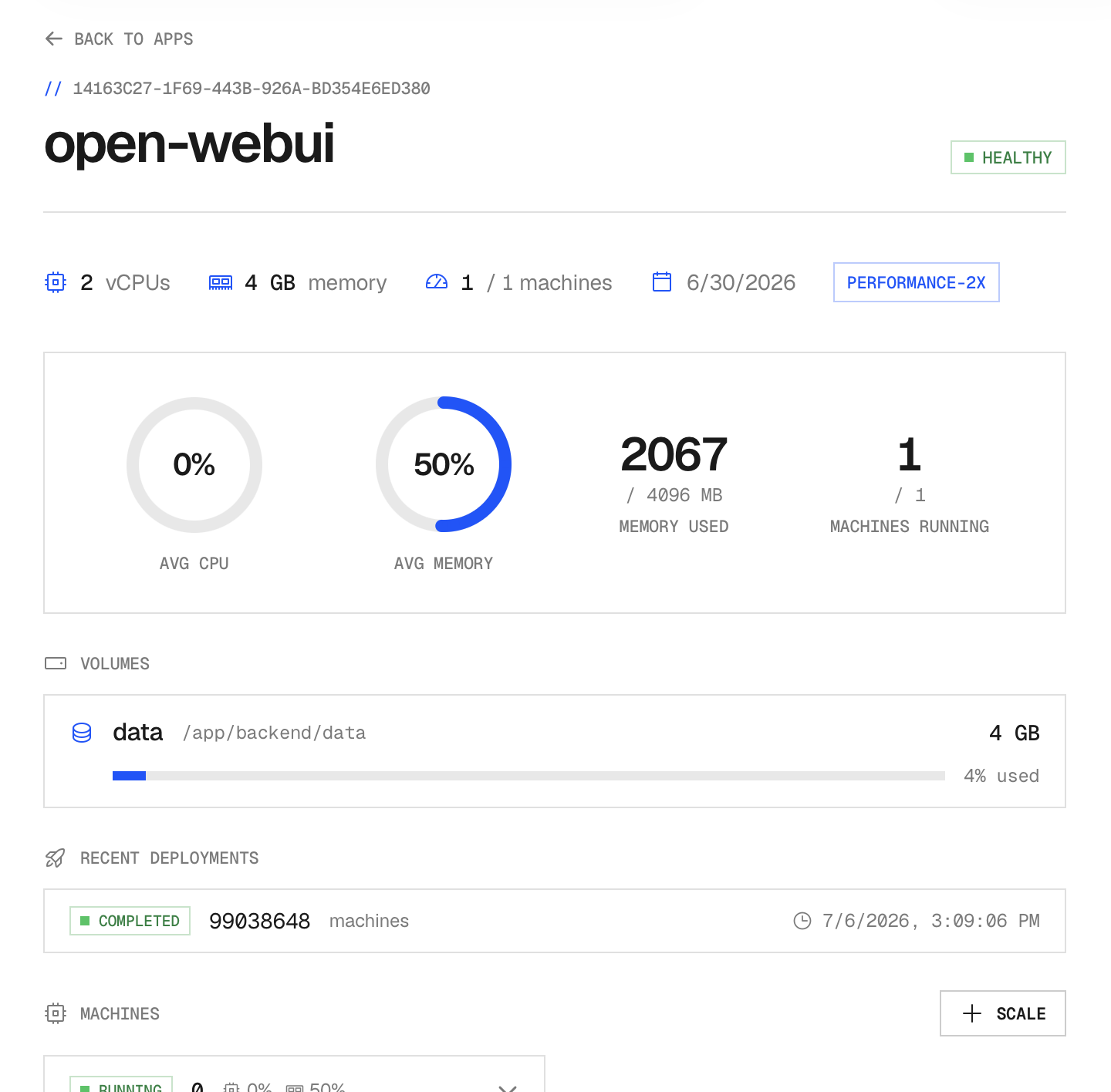
Task: Click the 7/6/2026, 3:09:06 PM timestamp
Action: (931, 921)
